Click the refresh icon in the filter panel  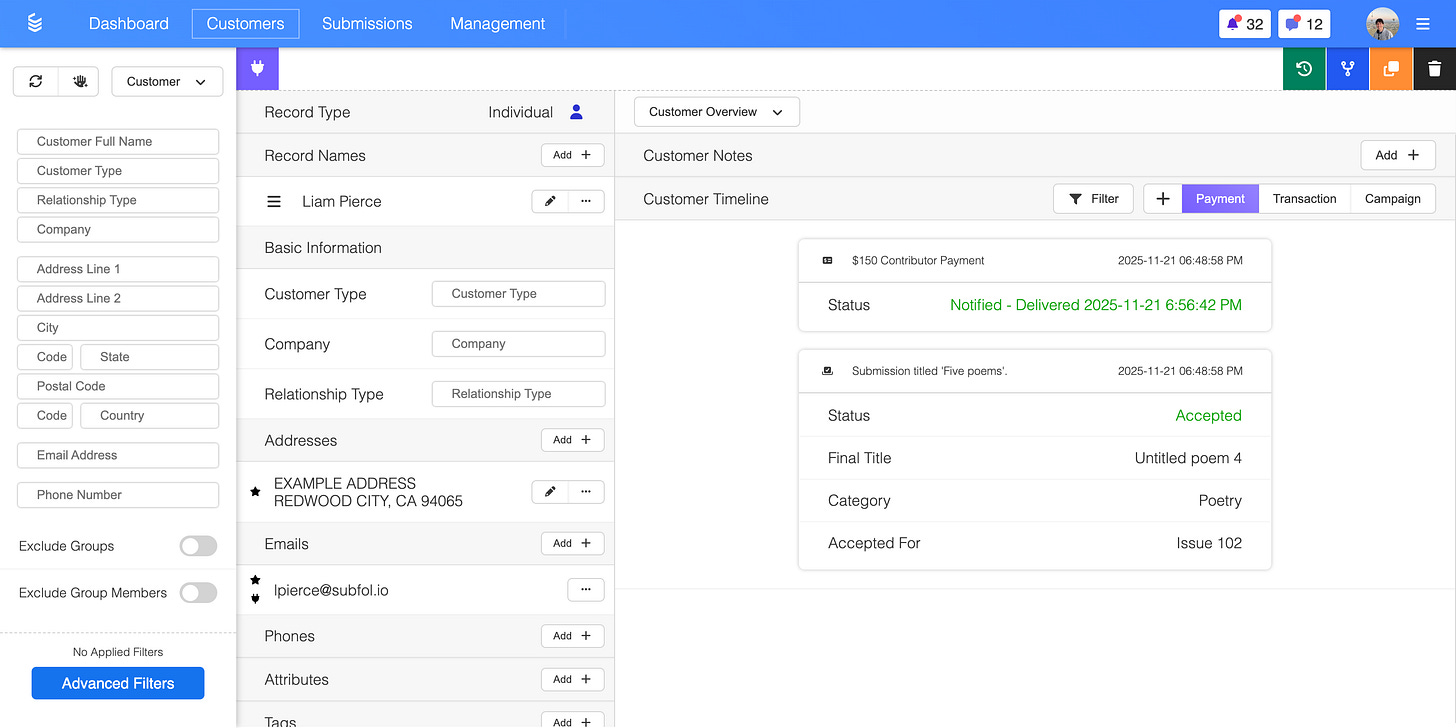click(x=36, y=82)
